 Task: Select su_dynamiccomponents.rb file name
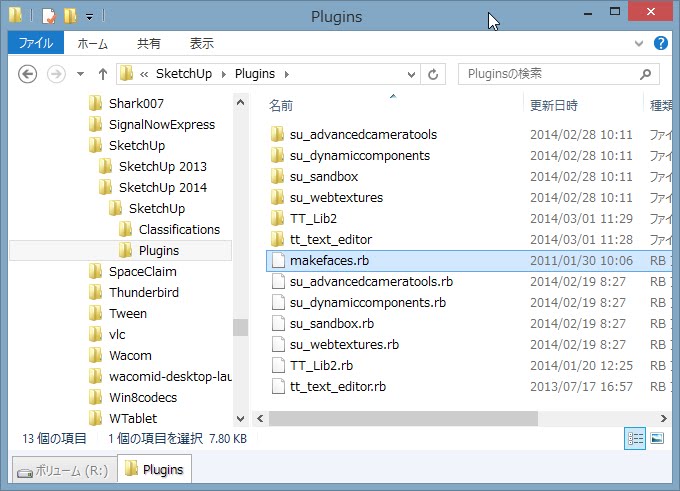tap(368, 302)
